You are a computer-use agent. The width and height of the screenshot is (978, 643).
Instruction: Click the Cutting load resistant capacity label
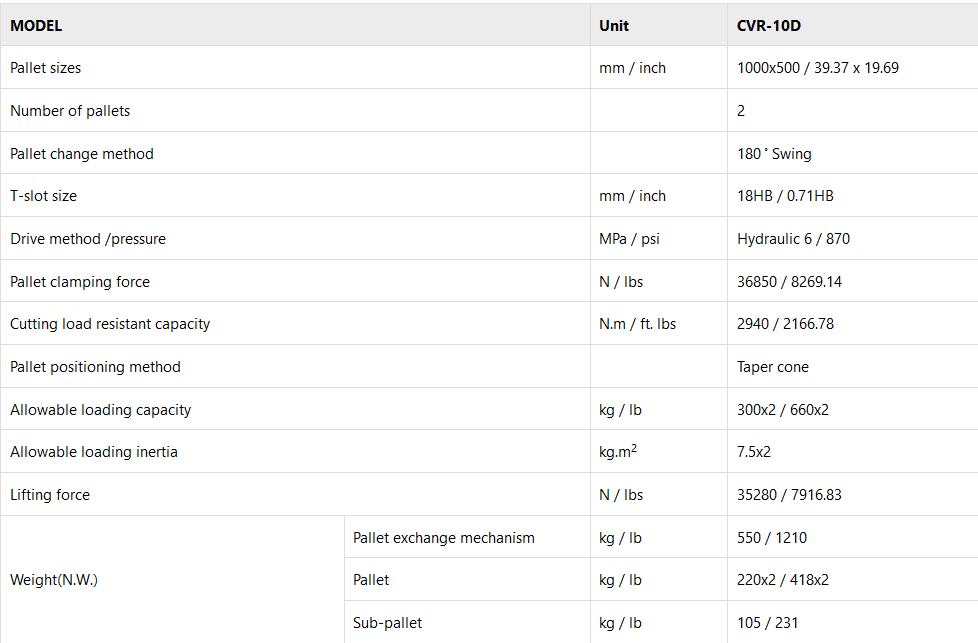(110, 324)
